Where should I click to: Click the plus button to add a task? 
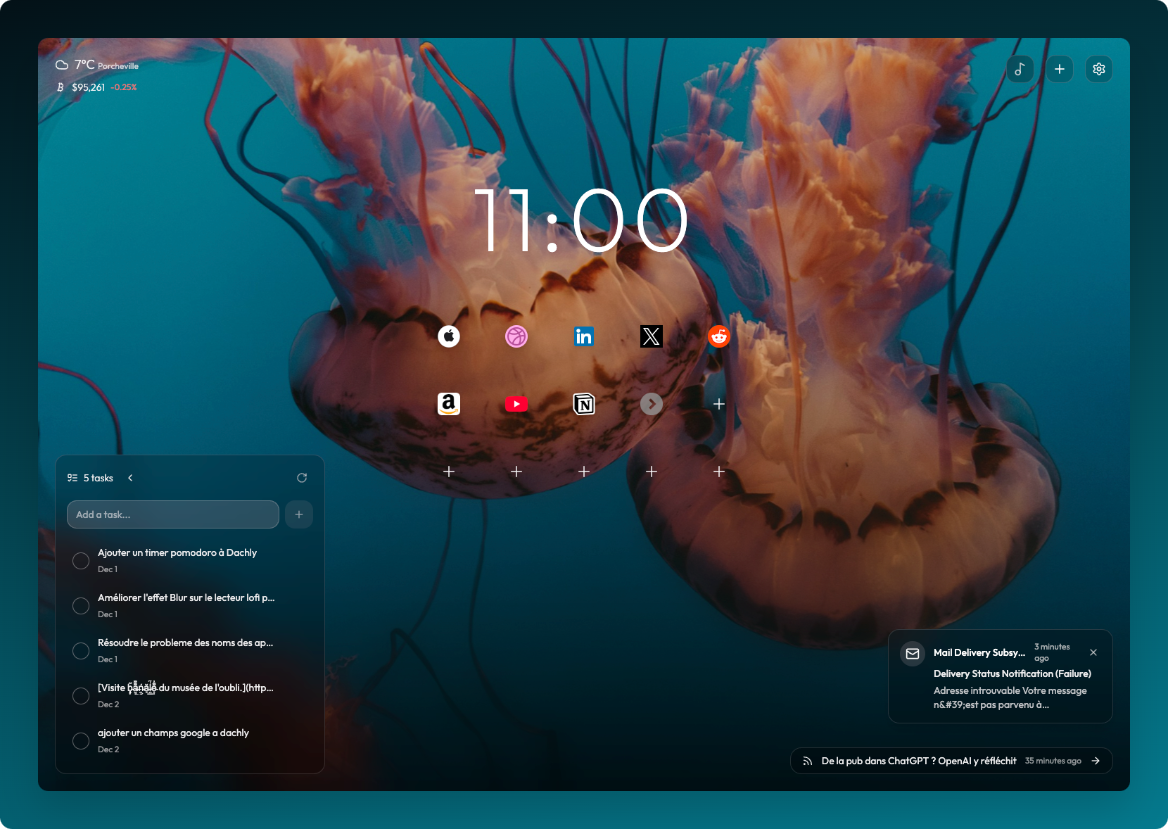pos(298,514)
